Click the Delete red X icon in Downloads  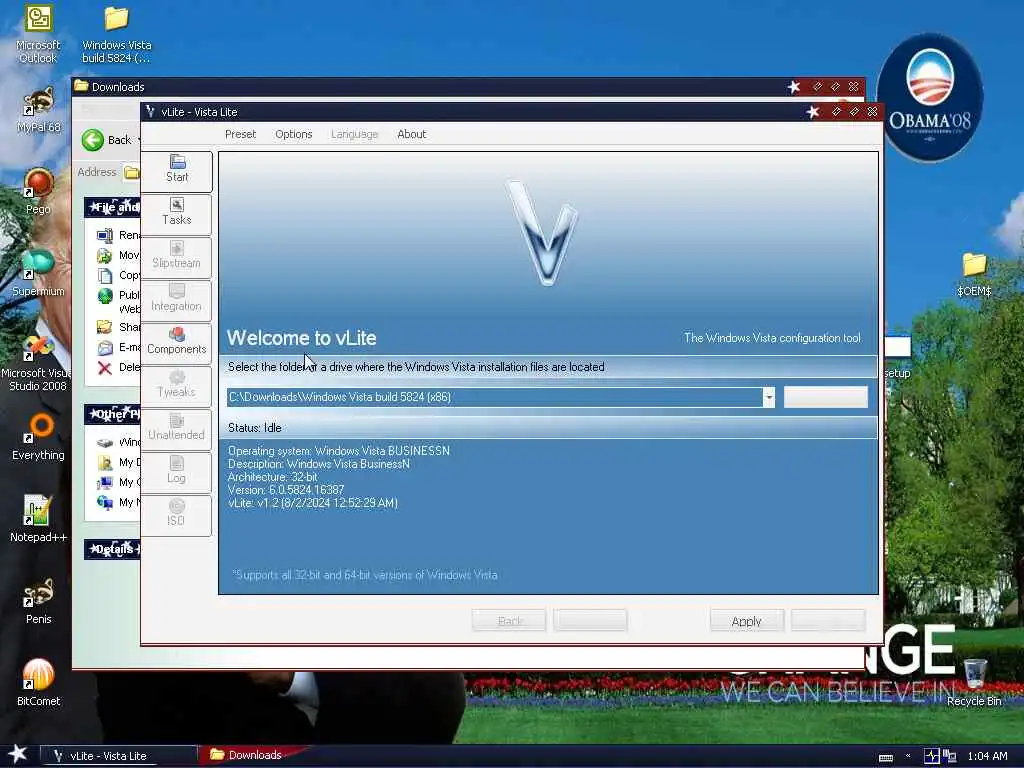(104, 368)
